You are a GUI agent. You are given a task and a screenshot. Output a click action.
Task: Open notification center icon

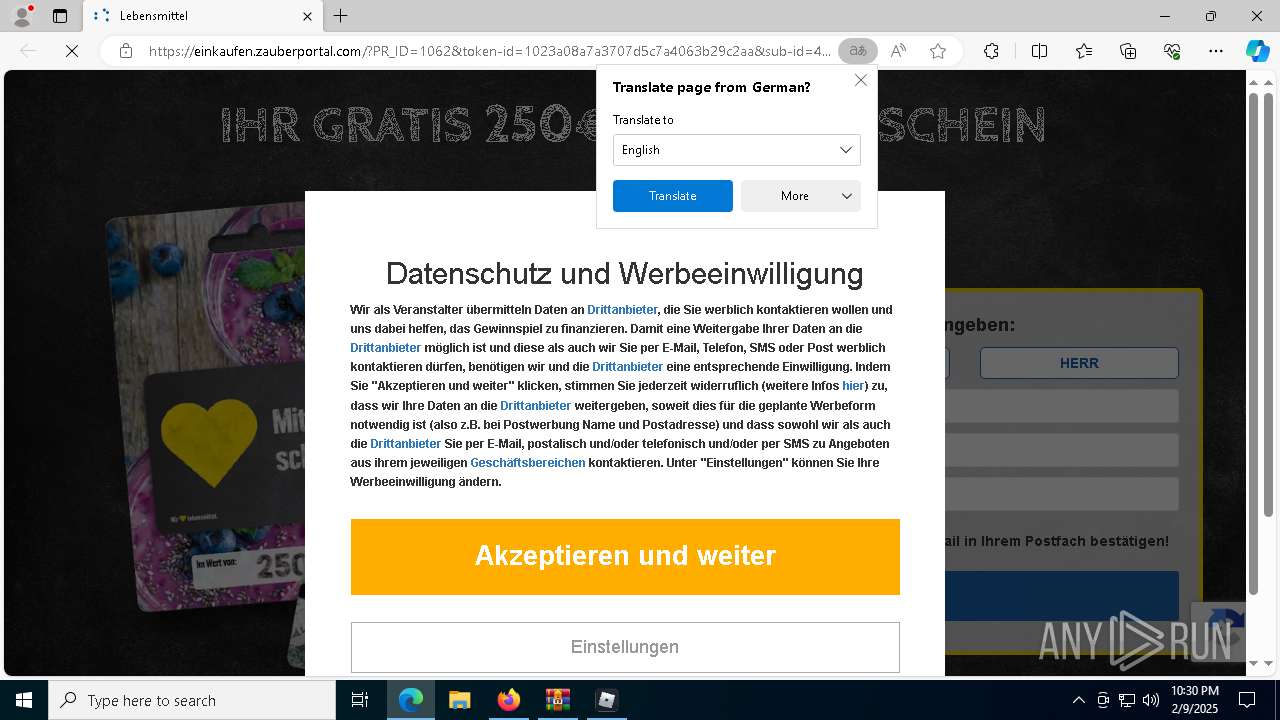(1247, 700)
